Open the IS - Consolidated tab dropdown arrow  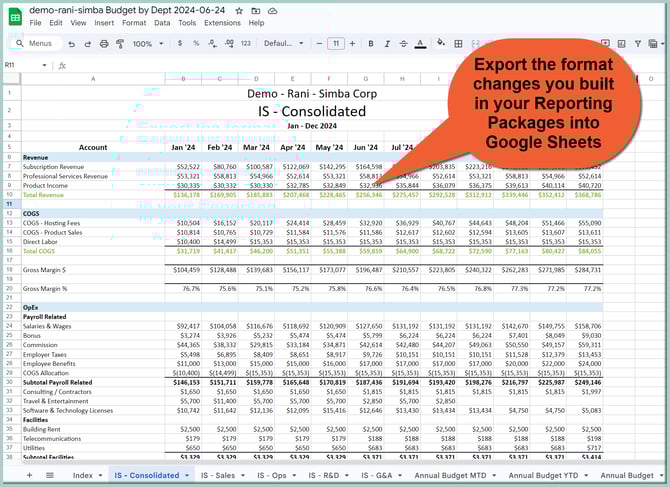[x=188, y=476]
